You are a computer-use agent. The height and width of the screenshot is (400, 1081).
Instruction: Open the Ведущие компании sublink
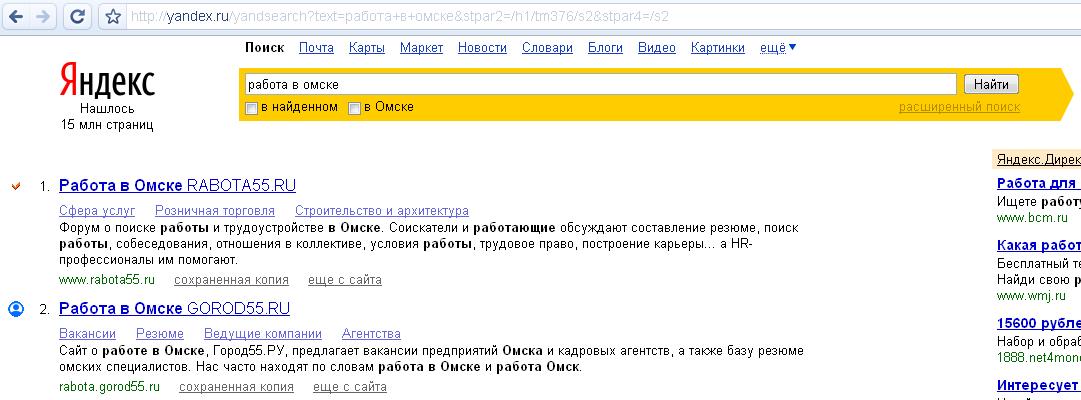[x=263, y=334]
